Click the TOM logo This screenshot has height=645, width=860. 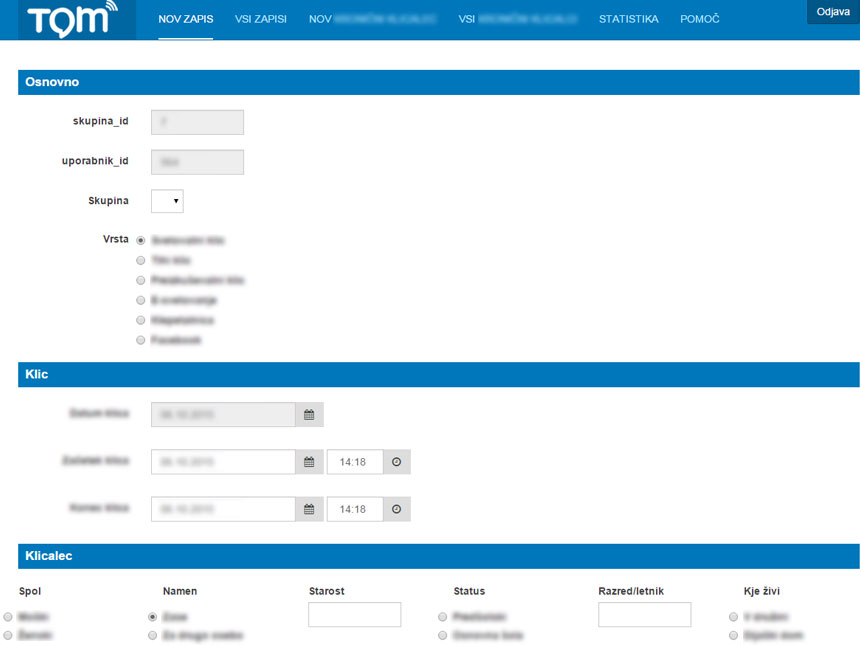click(x=72, y=20)
